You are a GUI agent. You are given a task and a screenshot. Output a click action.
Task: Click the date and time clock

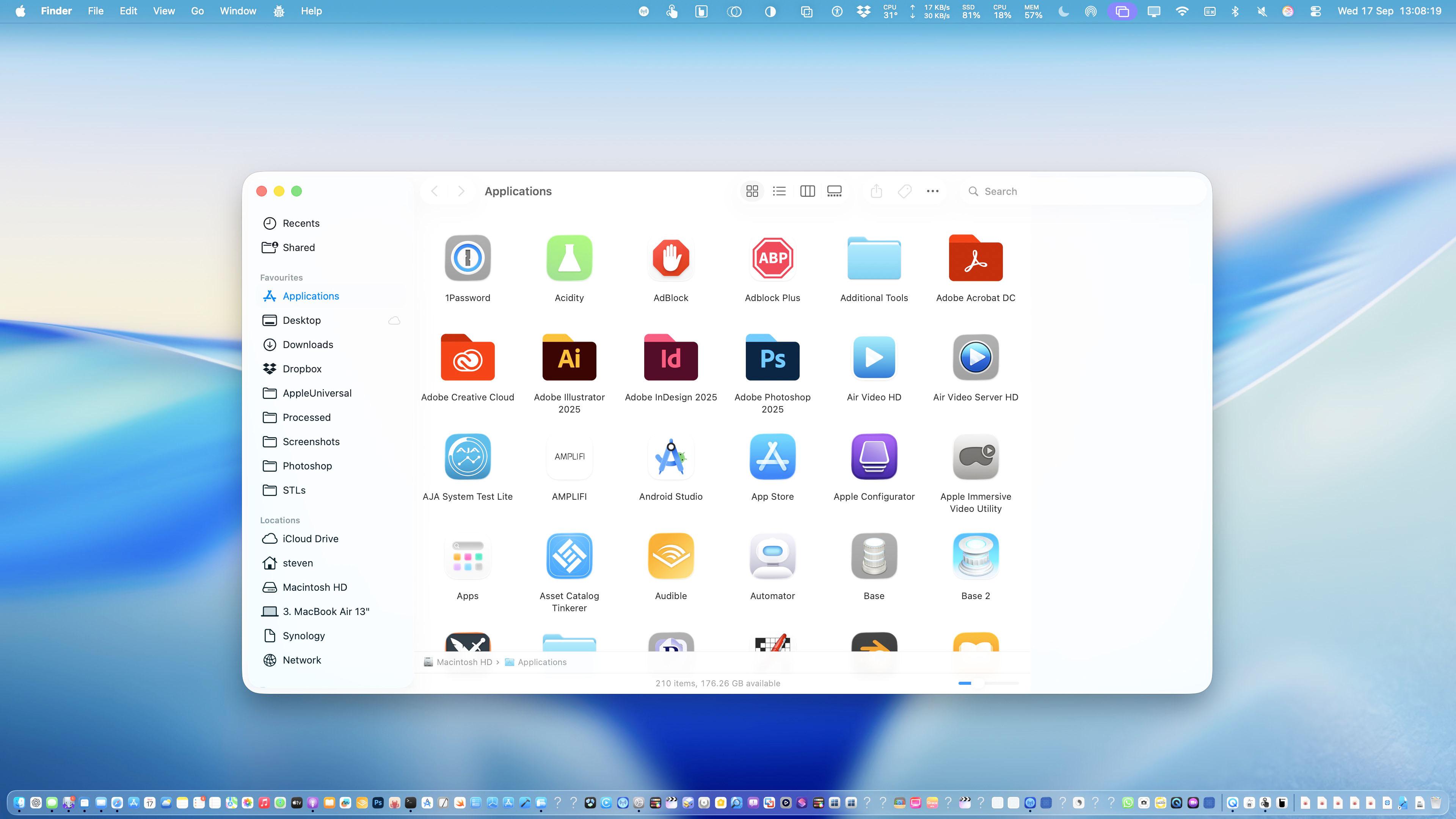[1389, 11]
